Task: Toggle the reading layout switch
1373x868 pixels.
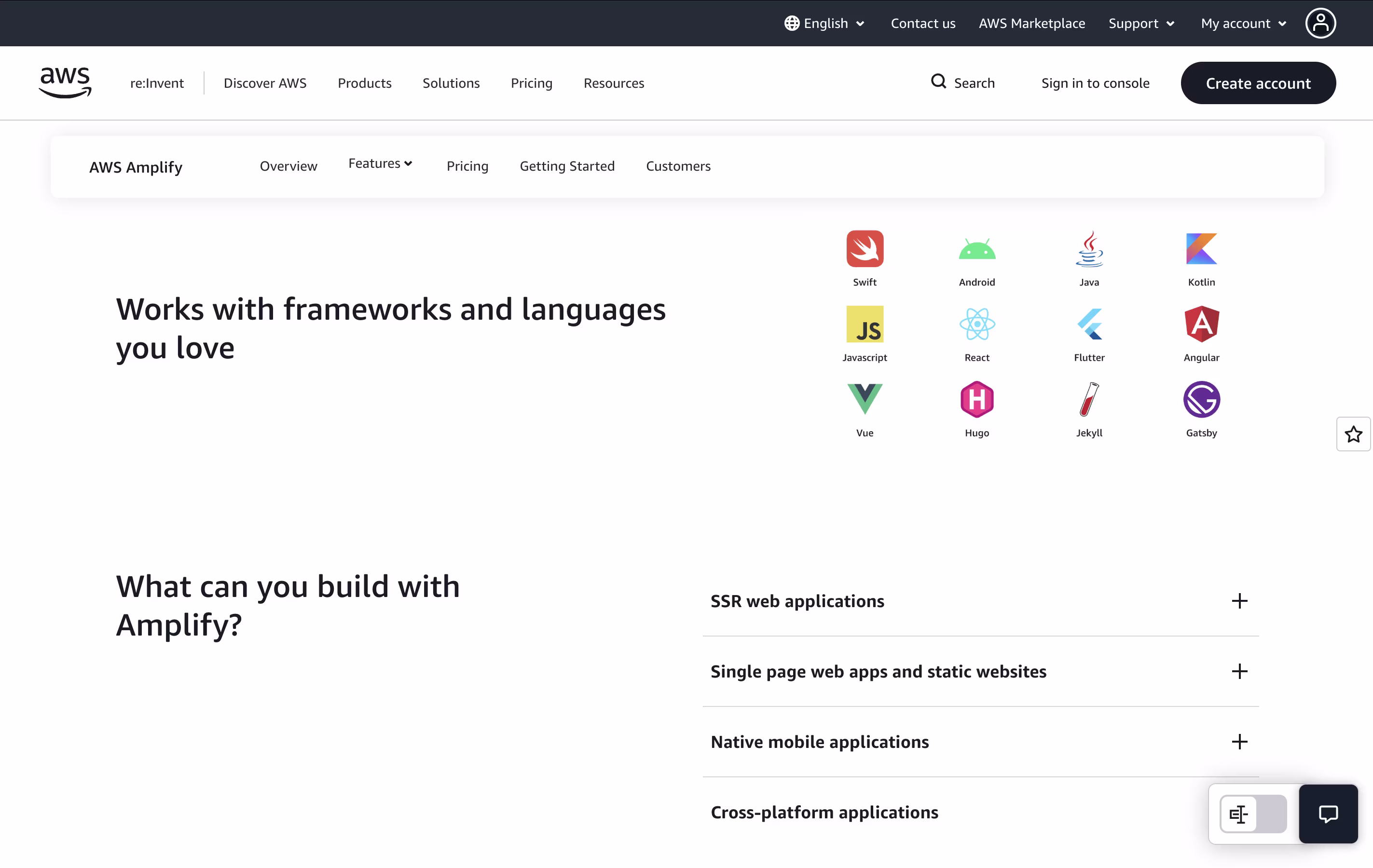Action: coord(1253,814)
